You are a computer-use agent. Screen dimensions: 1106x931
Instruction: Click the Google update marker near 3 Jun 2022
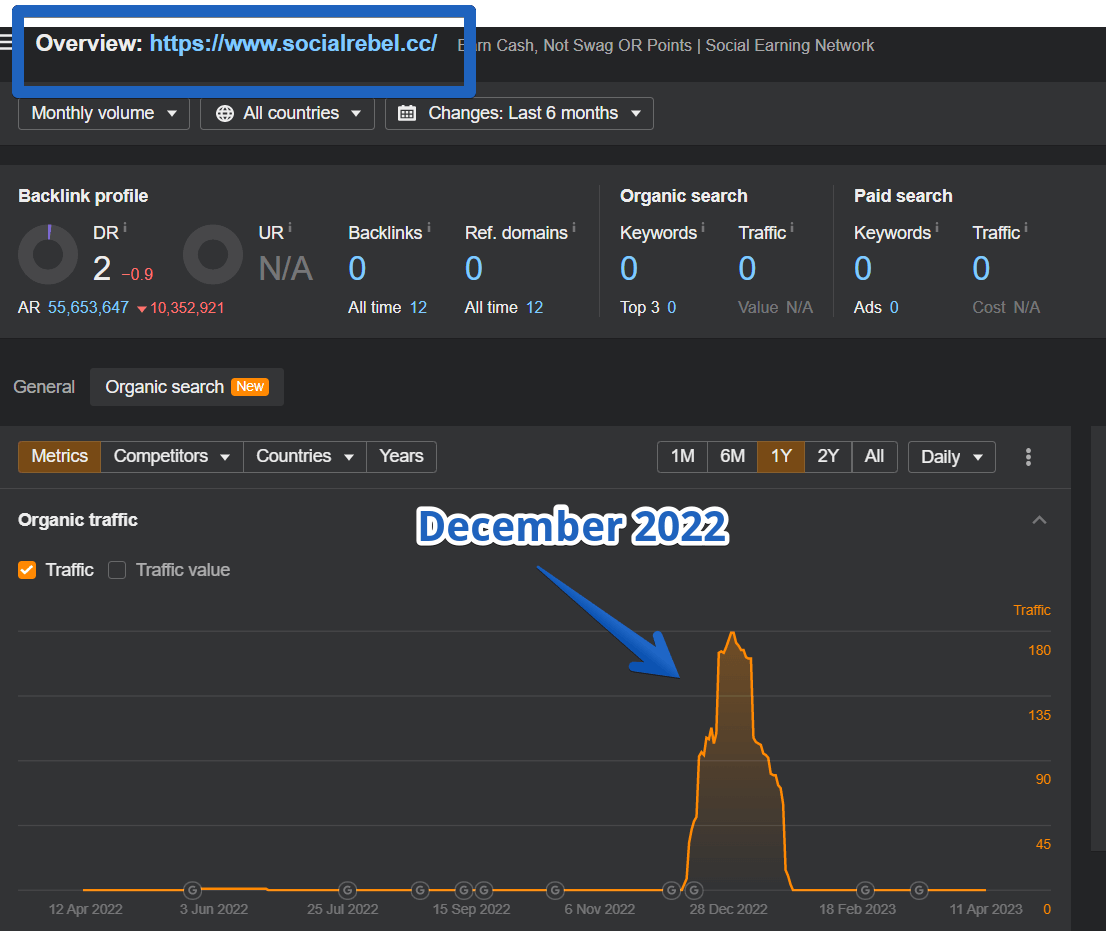pyautogui.click(x=193, y=890)
